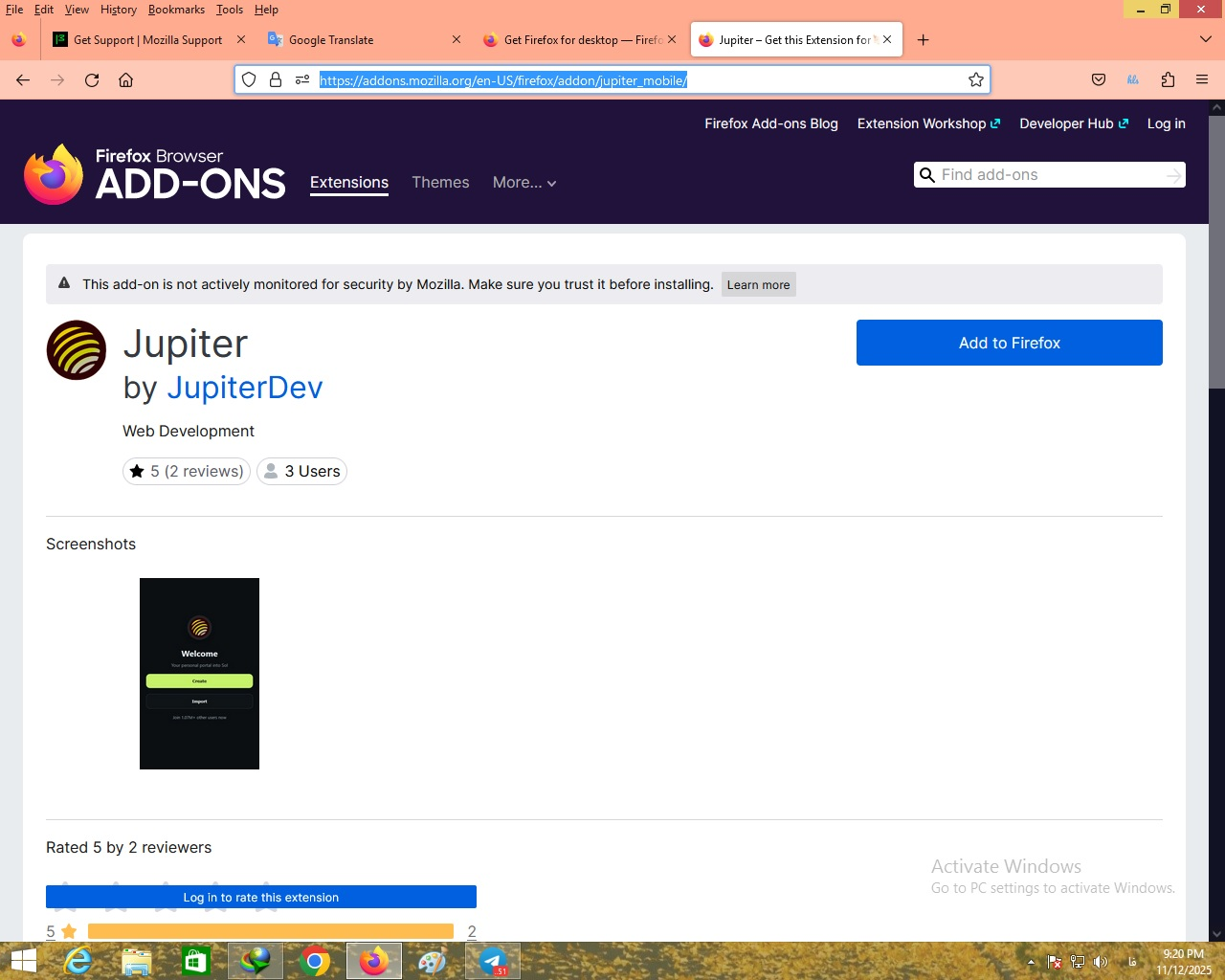Open the File menu
1225x980 pixels.
point(14,10)
